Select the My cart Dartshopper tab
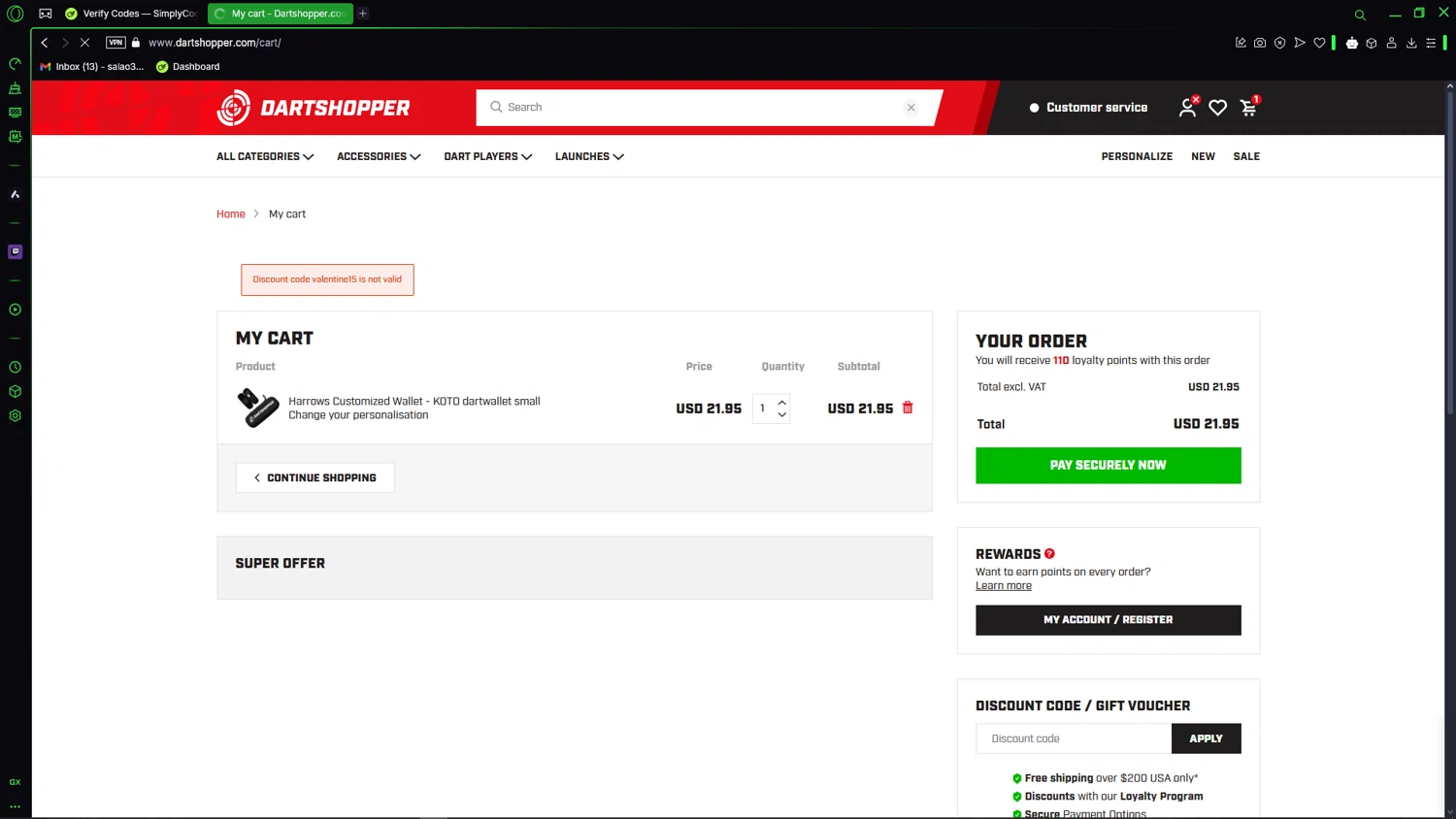This screenshot has width=1456, height=819. 280,14
